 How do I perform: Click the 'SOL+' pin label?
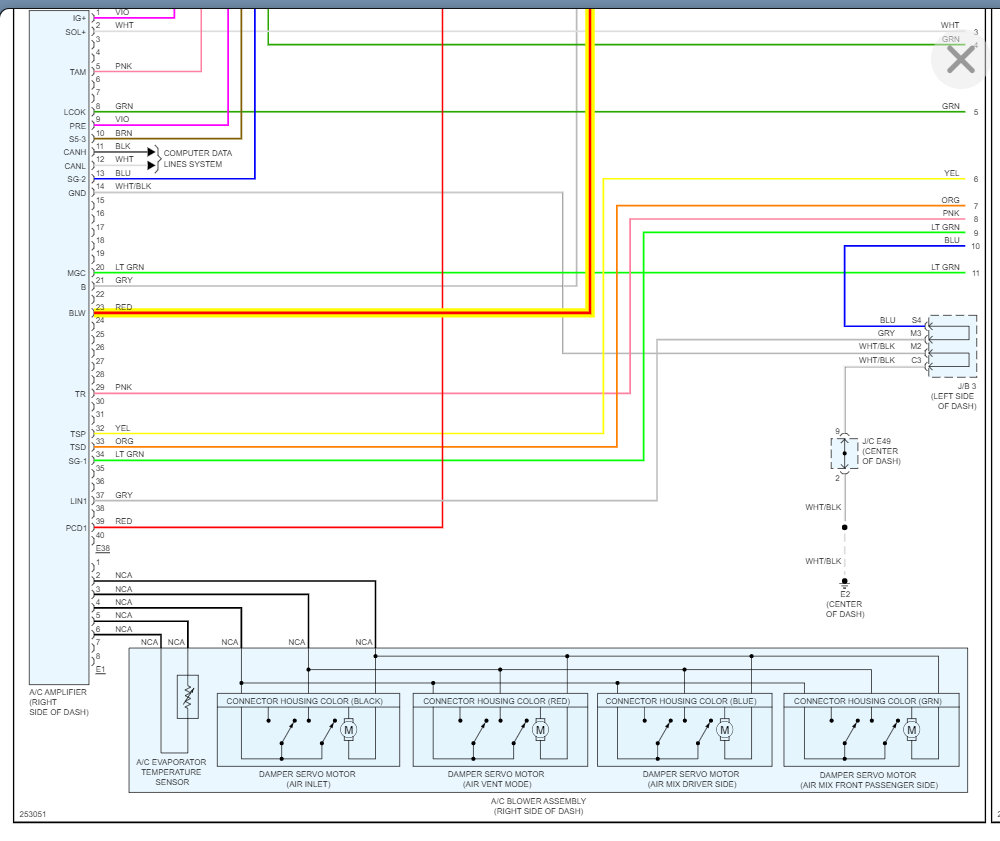click(x=75, y=33)
